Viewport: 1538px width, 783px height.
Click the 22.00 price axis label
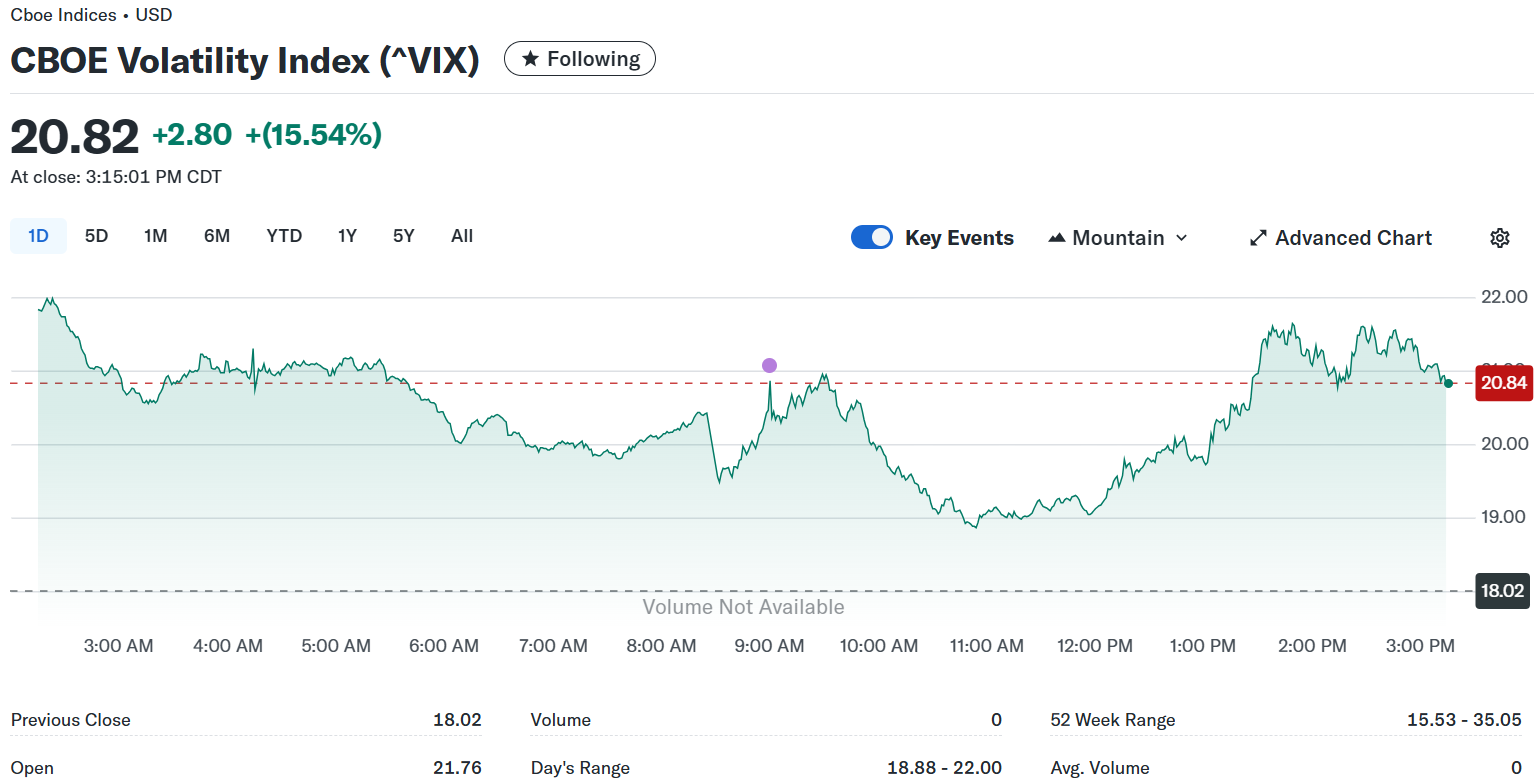tap(1504, 297)
